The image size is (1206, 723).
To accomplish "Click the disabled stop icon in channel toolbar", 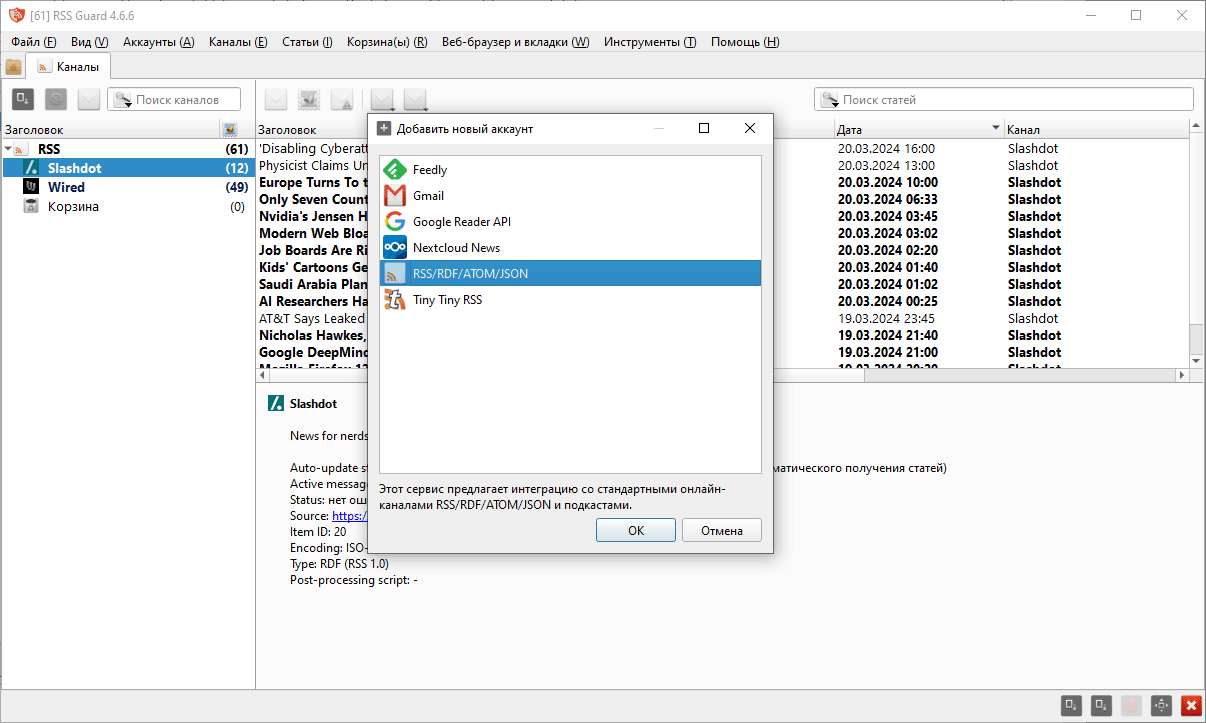I will (56, 99).
